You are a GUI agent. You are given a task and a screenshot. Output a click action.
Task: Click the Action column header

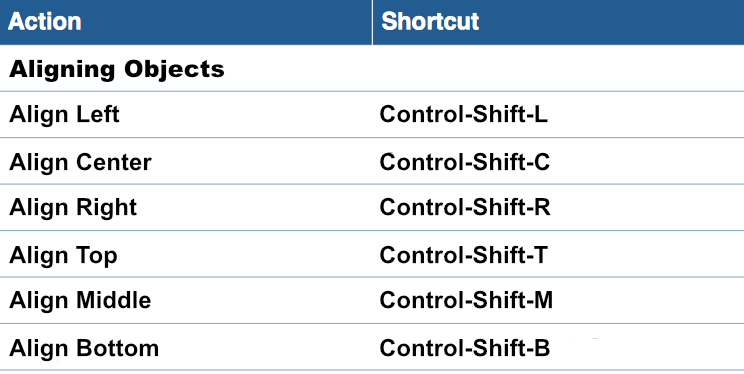[x=45, y=22]
